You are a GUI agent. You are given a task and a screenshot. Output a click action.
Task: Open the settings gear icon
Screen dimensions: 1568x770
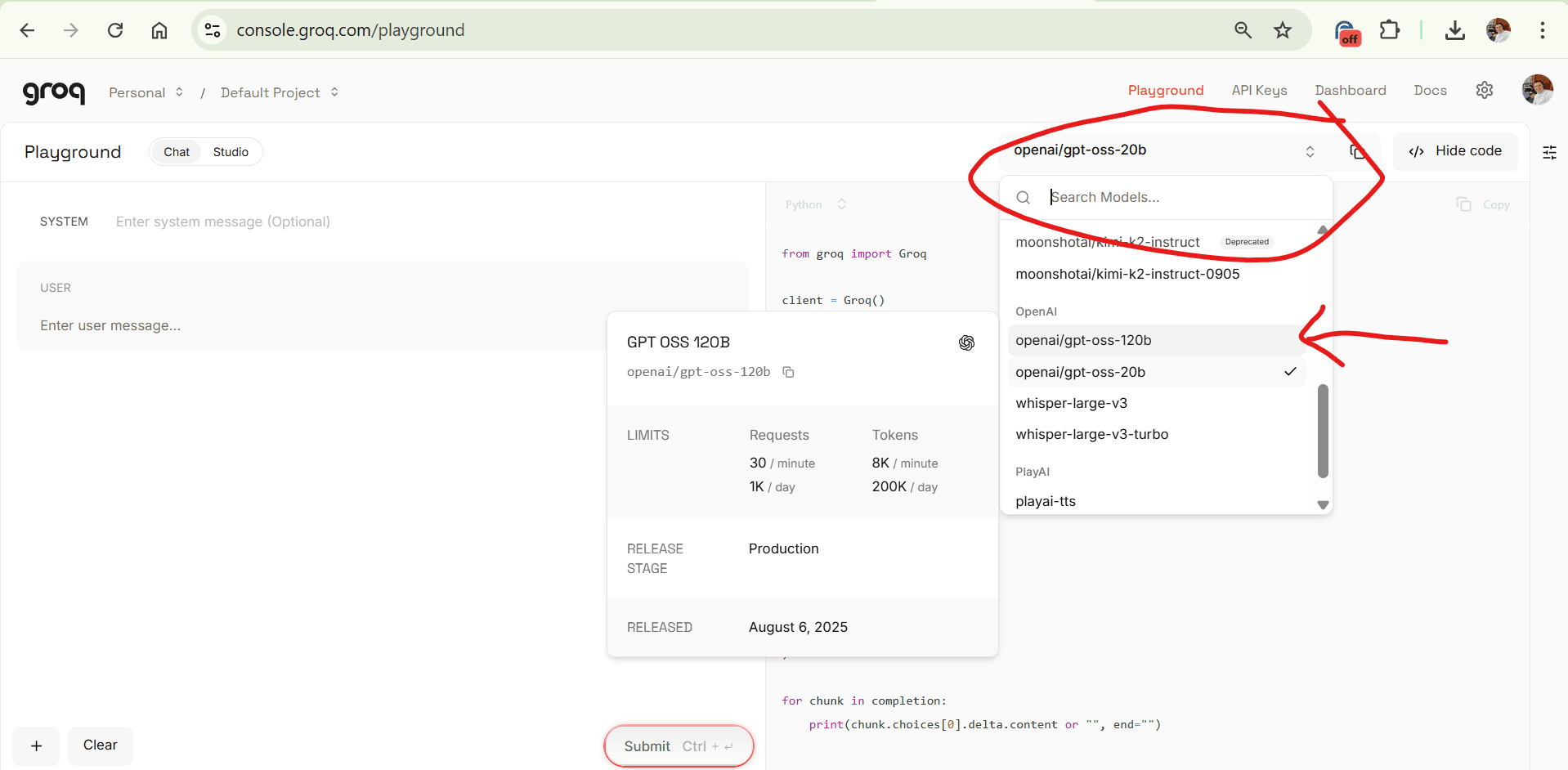pyautogui.click(x=1485, y=90)
